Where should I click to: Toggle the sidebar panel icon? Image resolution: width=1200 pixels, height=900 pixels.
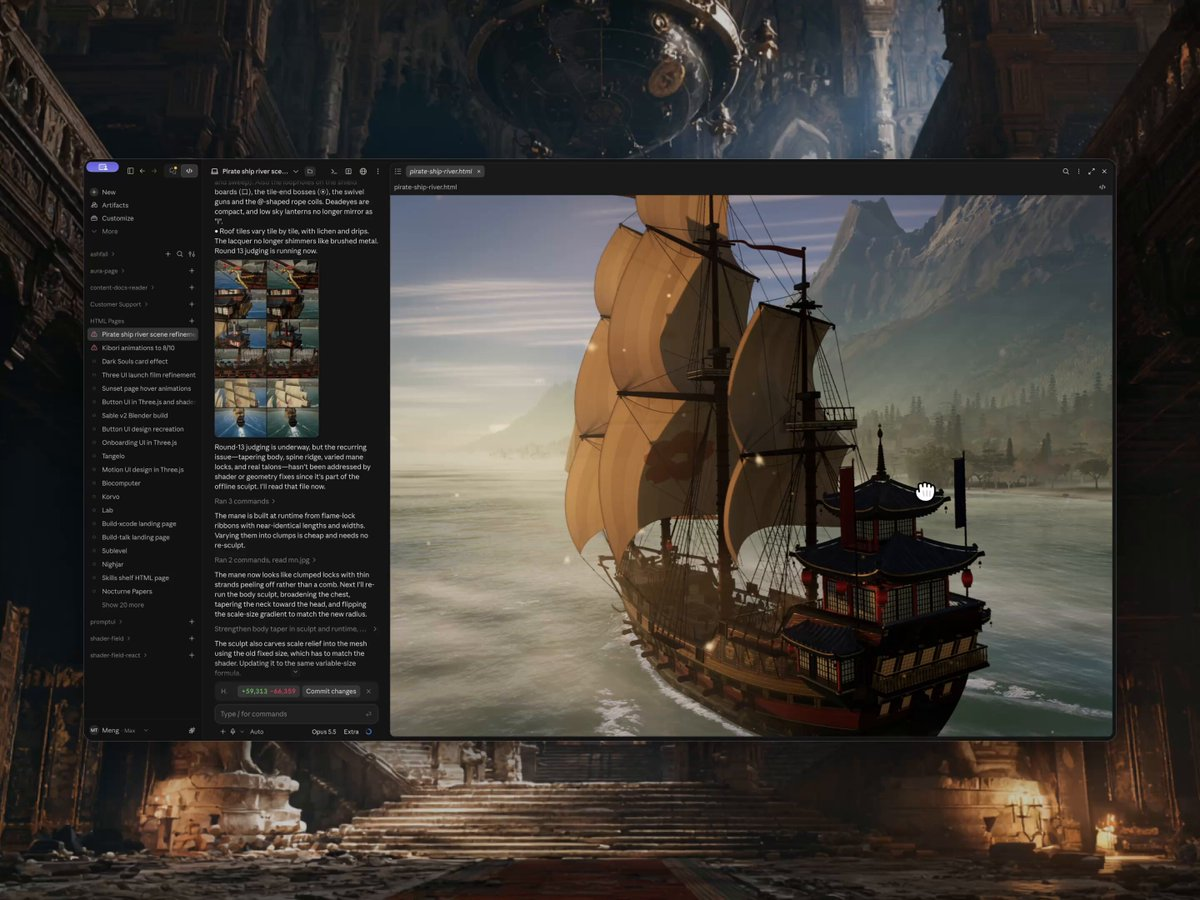tap(130, 171)
